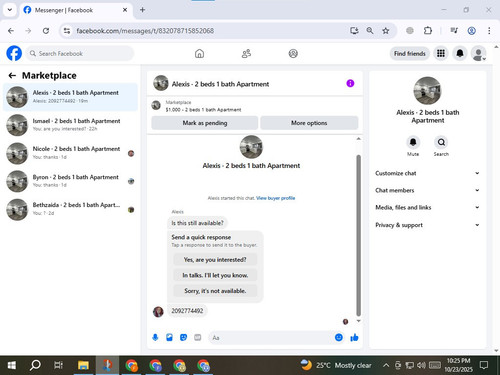The height and width of the screenshot is (375, 500).
Task: Open the Friends icon in top navigation
Action: click(x=246, y=53)
